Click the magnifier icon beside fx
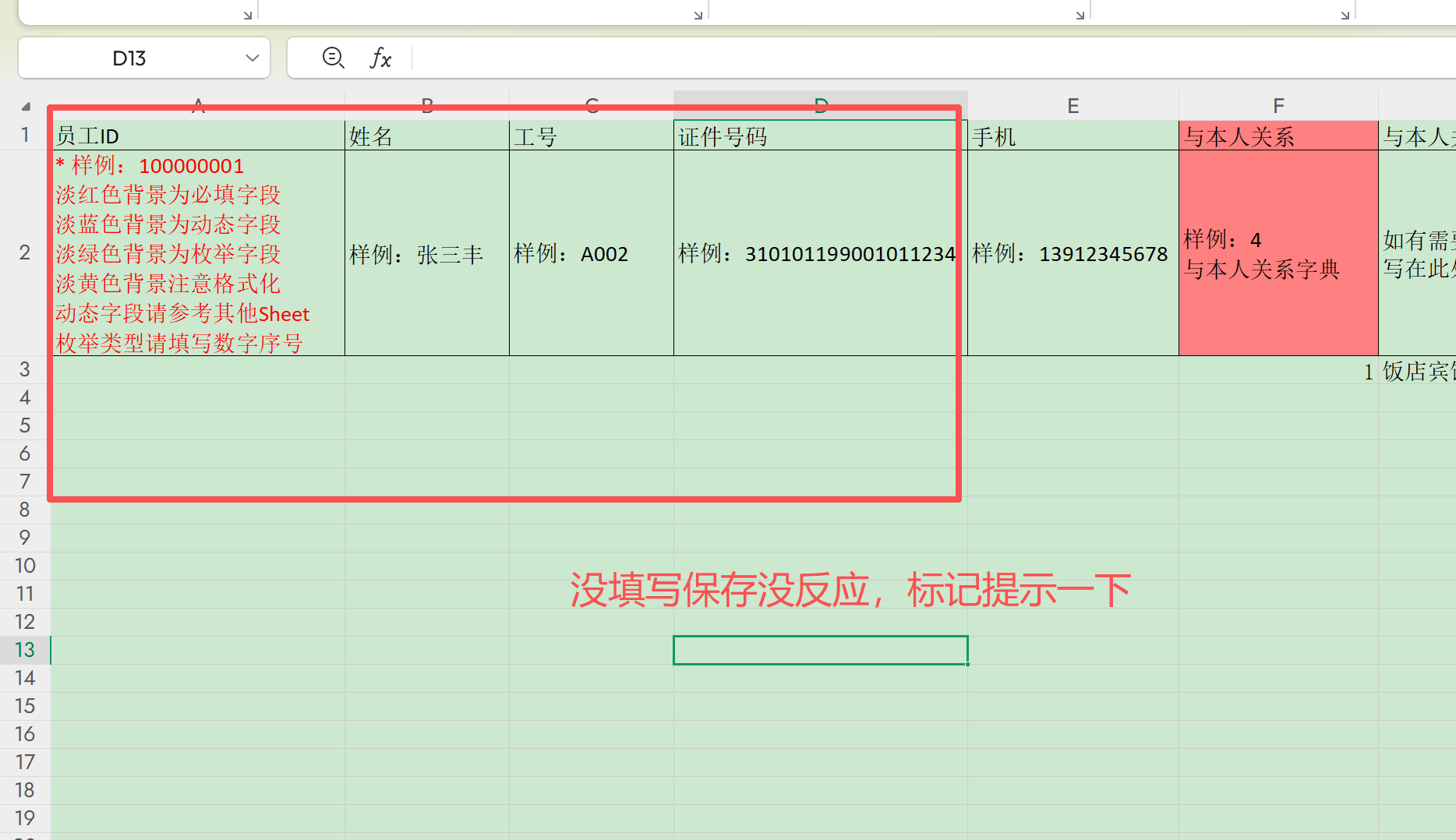This screenshot has width=1456, height=840. pyautogui.click(x=333, y=58)
